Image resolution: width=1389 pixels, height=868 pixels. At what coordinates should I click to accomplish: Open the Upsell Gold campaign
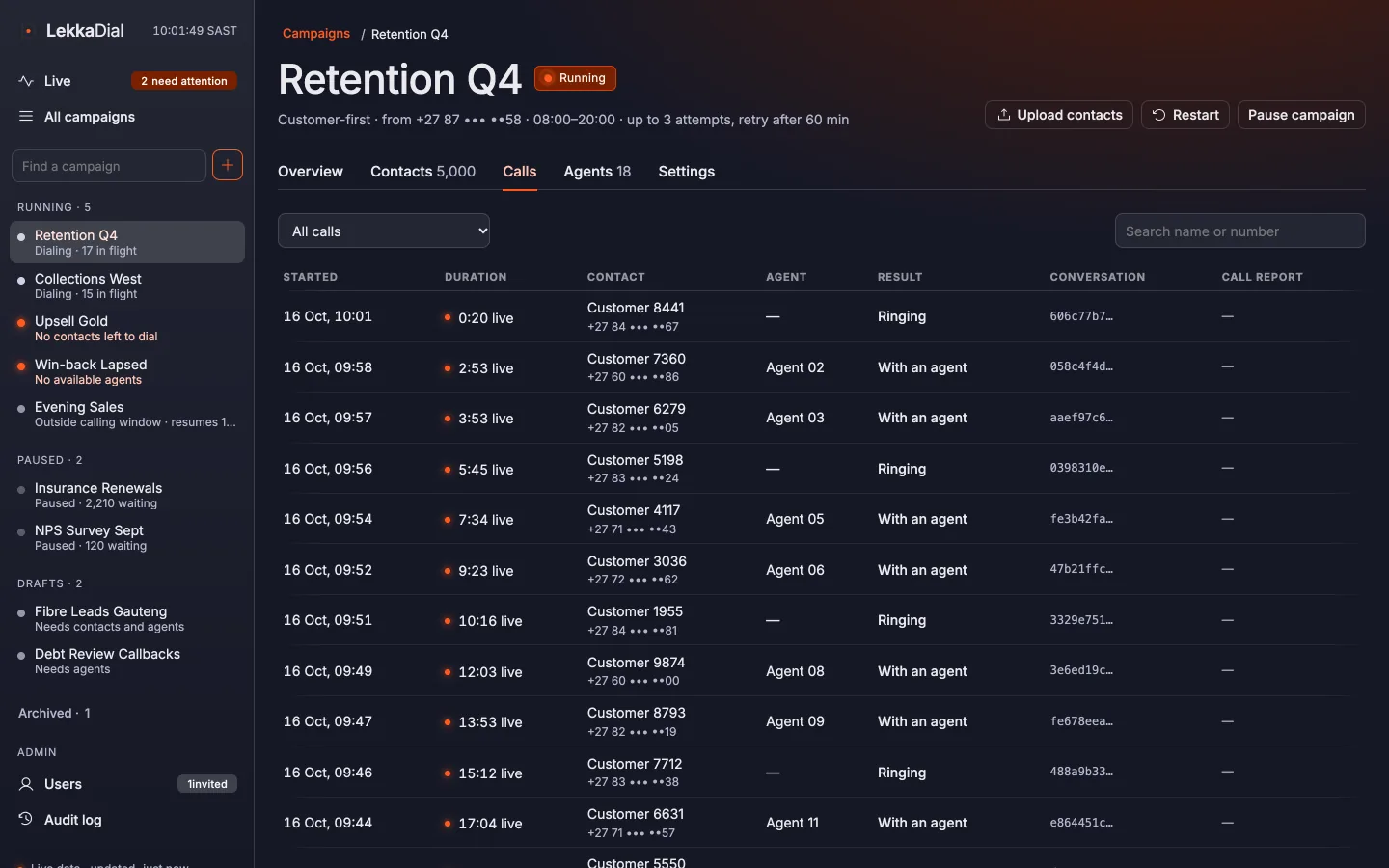pos(127,328)
